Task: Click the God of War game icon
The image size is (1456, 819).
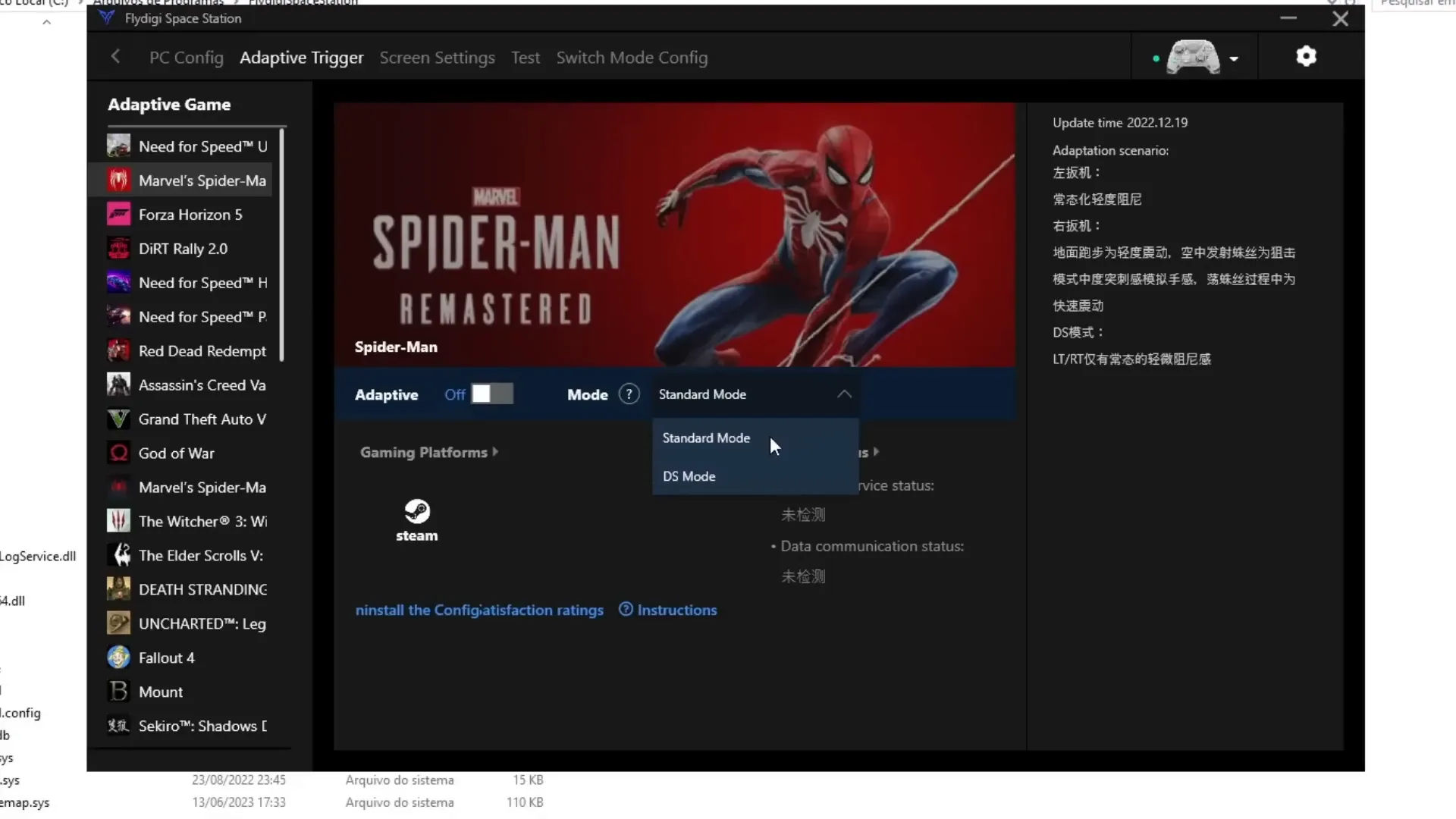Action: 118,453
